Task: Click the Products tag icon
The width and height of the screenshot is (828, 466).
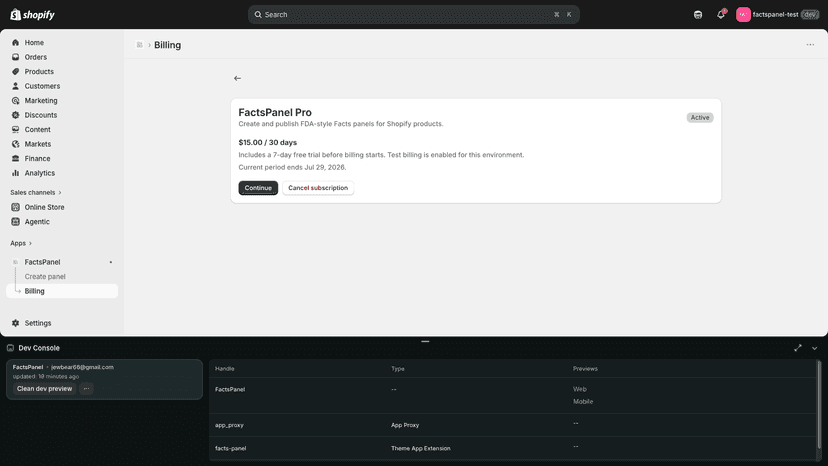Action: [x=15, y=71]
